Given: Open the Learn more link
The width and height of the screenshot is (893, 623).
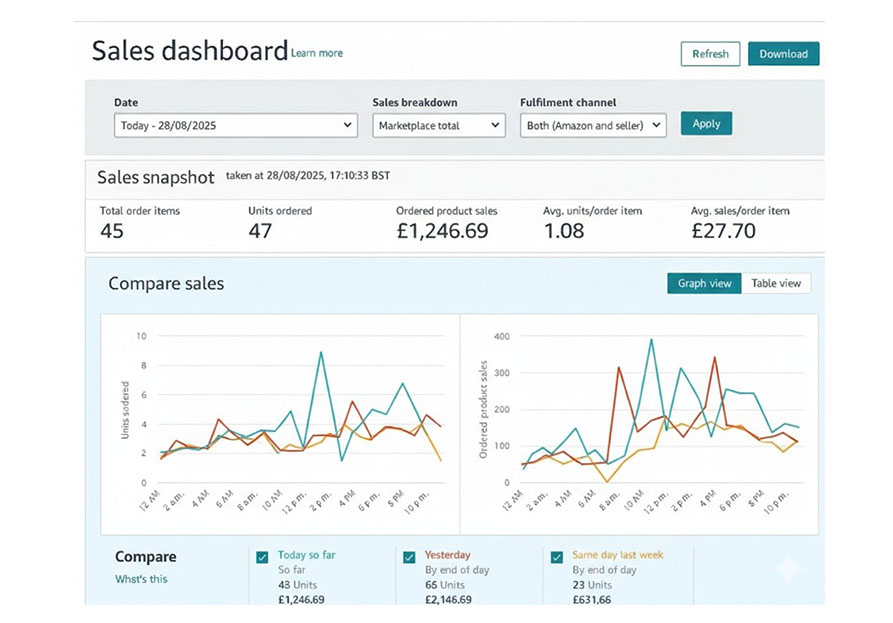Looking at the screenshot, I should point(317,53).
